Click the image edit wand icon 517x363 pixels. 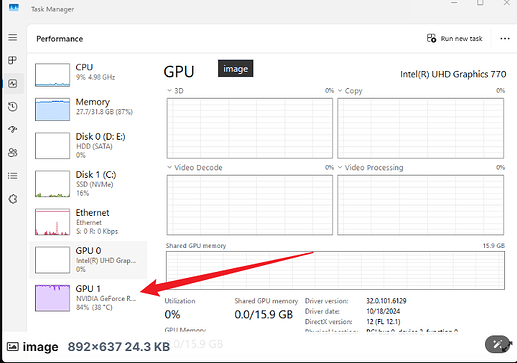pyautogui.click(x=497, y=344)
